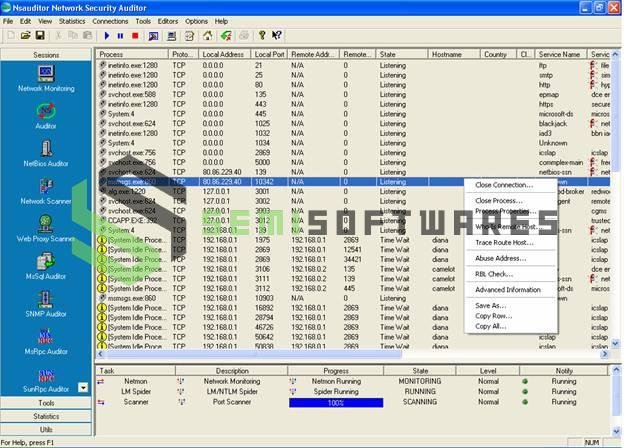Expand the Sessions sidebar section

pyautogui.click(x=46, y=55)
